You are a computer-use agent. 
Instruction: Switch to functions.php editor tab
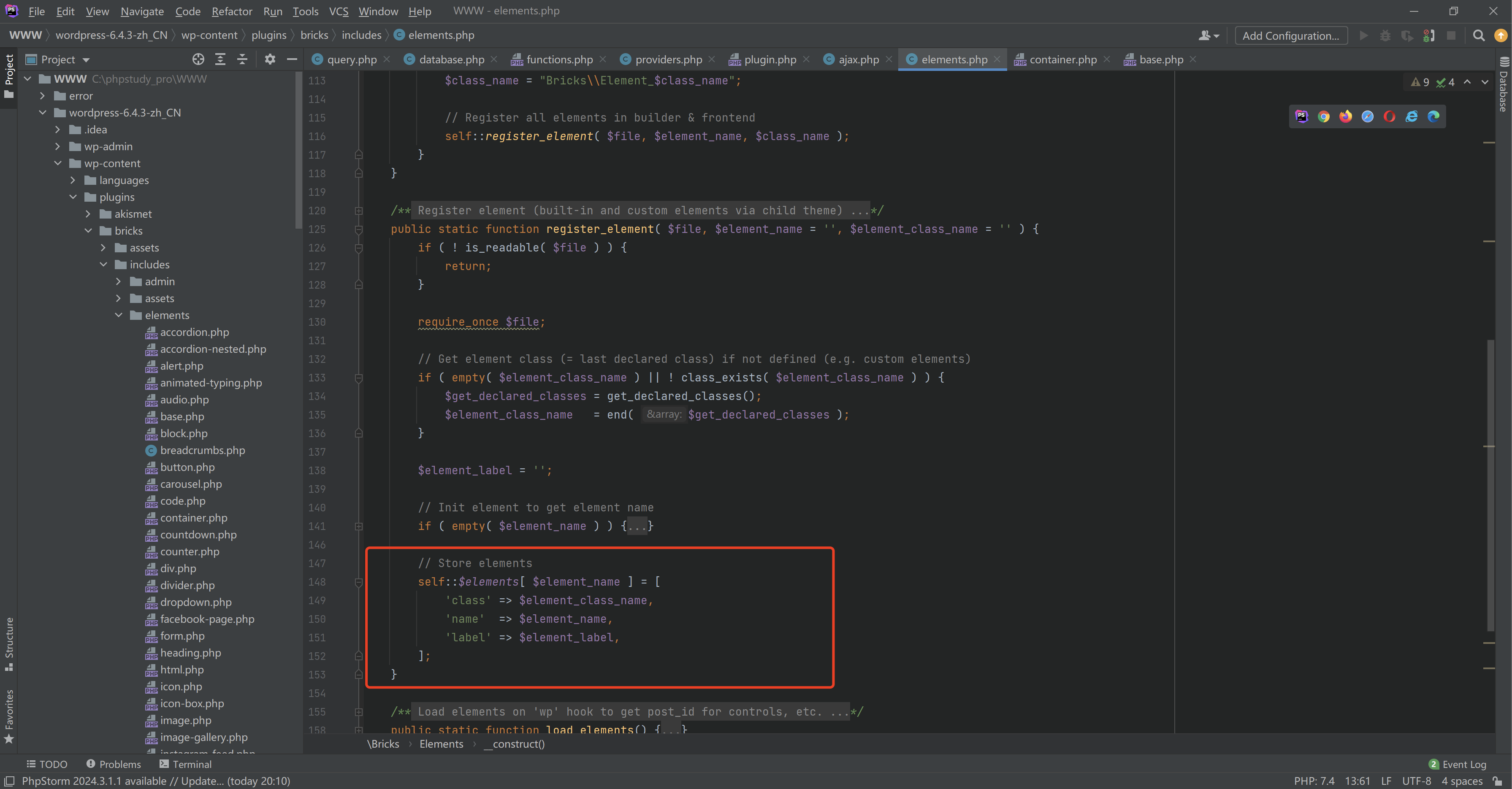(x=559, y=59)
